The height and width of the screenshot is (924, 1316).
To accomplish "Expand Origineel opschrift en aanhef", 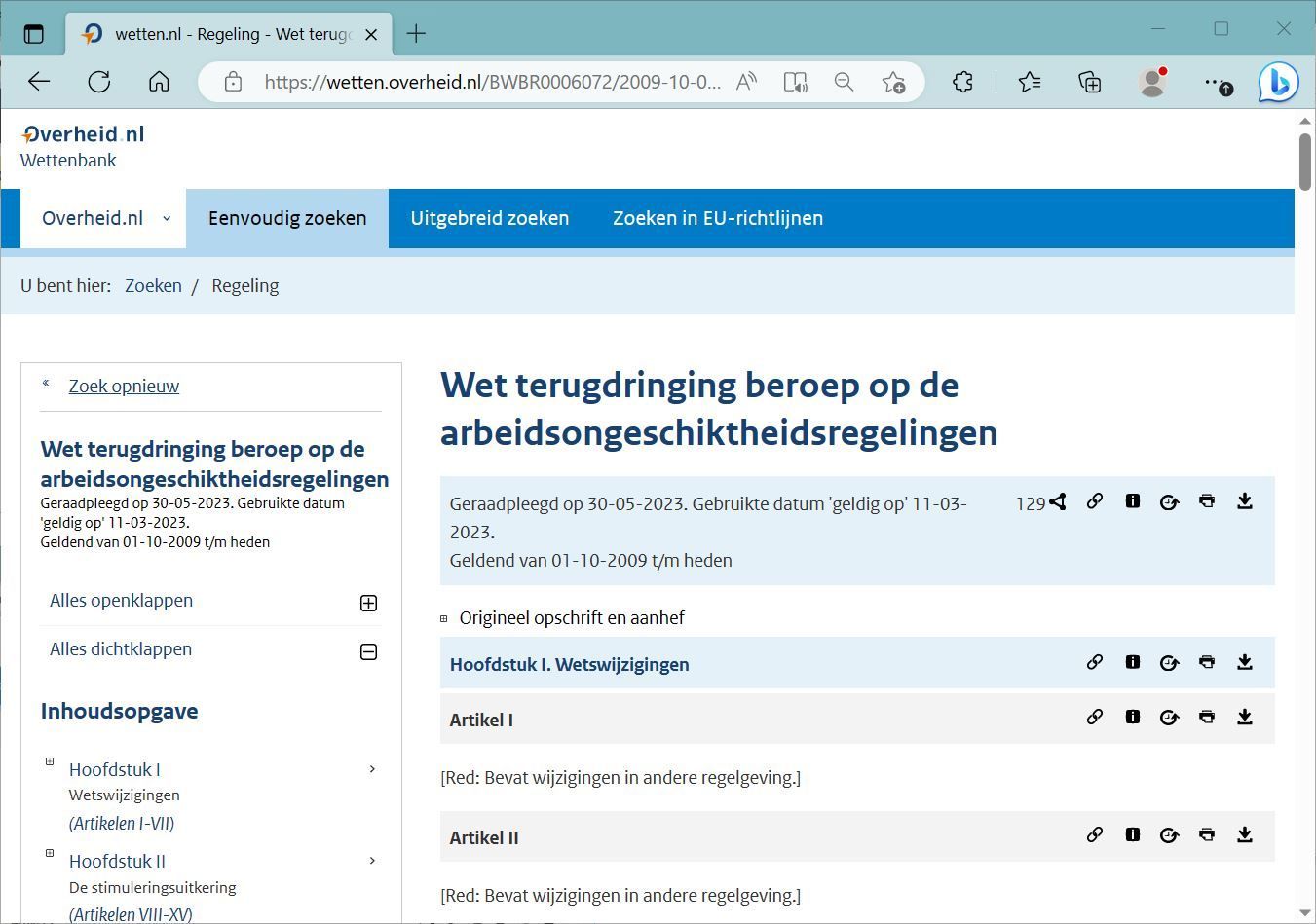I will tap(444, 618).
